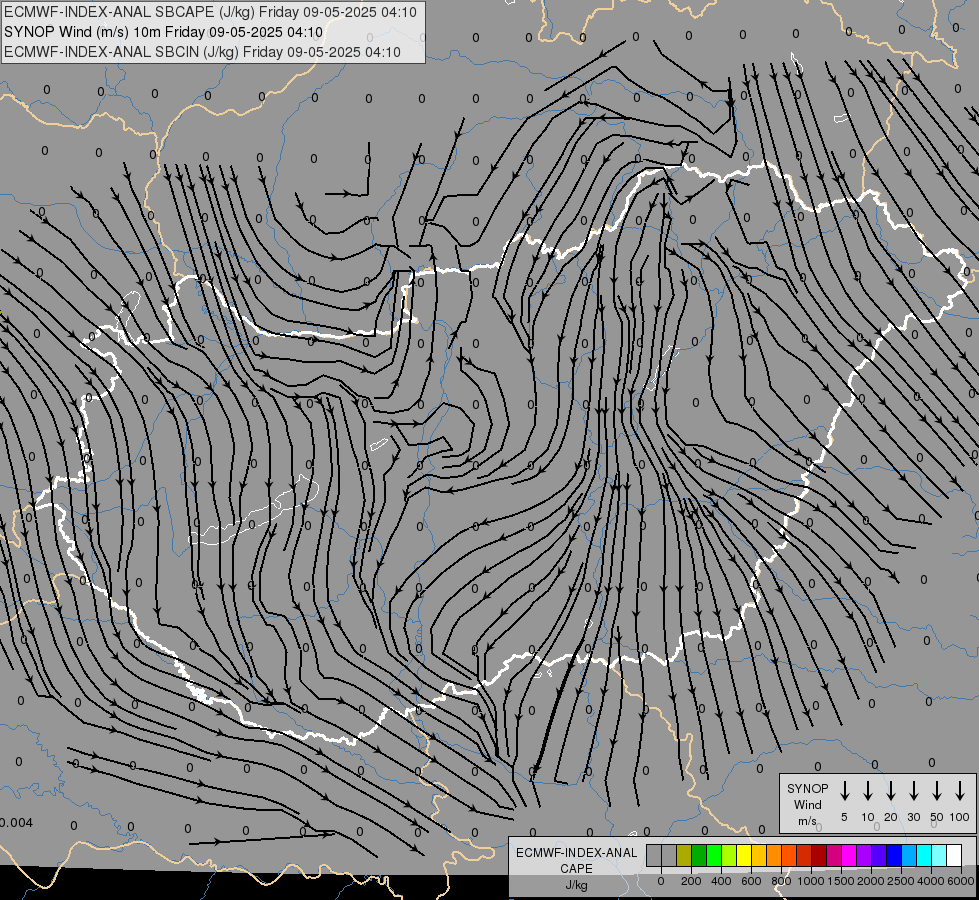Click the SBCIN title line in header
This screenshot has height=900, width=979.
(202, 52)
